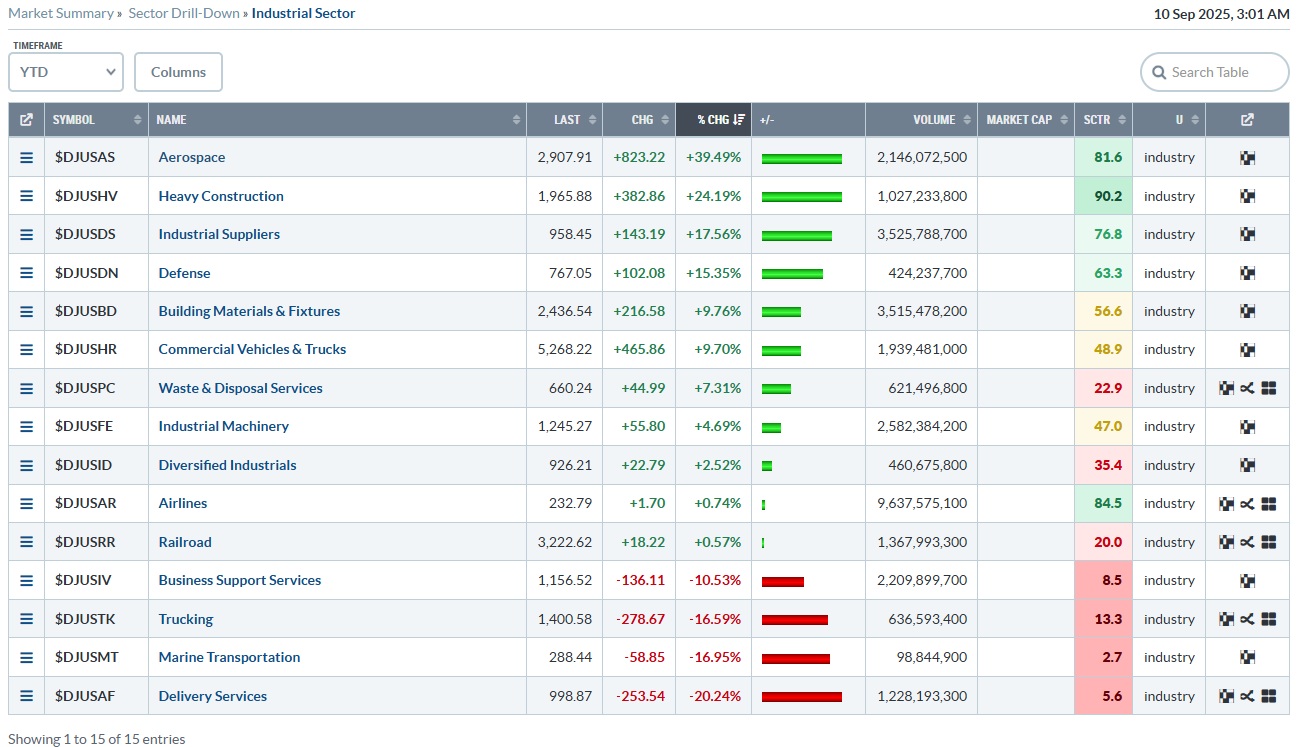
Task: Sort by the % CHG column header
Action: pos(713,120)
